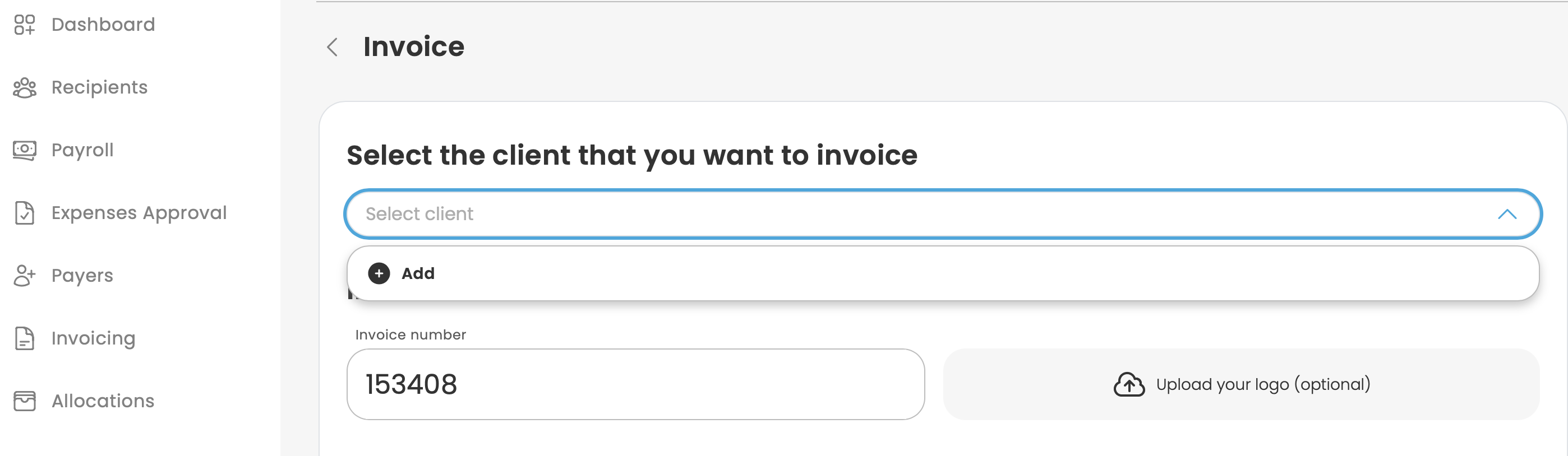This screenshot has height=456, width=1568.
Task: Open Dashboard from the sidebar
Action: [x=103, y=25]
